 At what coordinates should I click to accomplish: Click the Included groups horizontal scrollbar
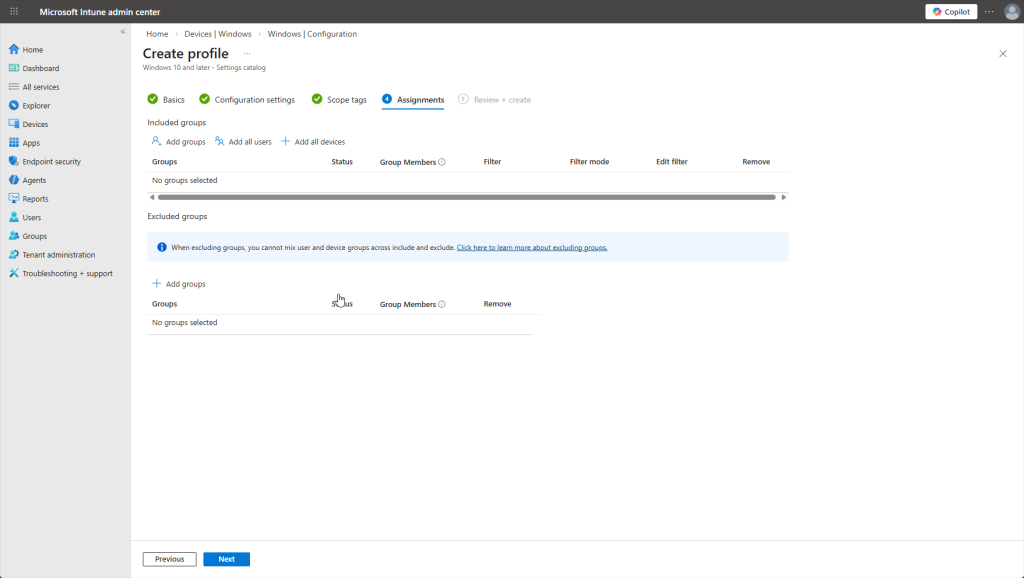pyautogui.click(x=466, y=197)
